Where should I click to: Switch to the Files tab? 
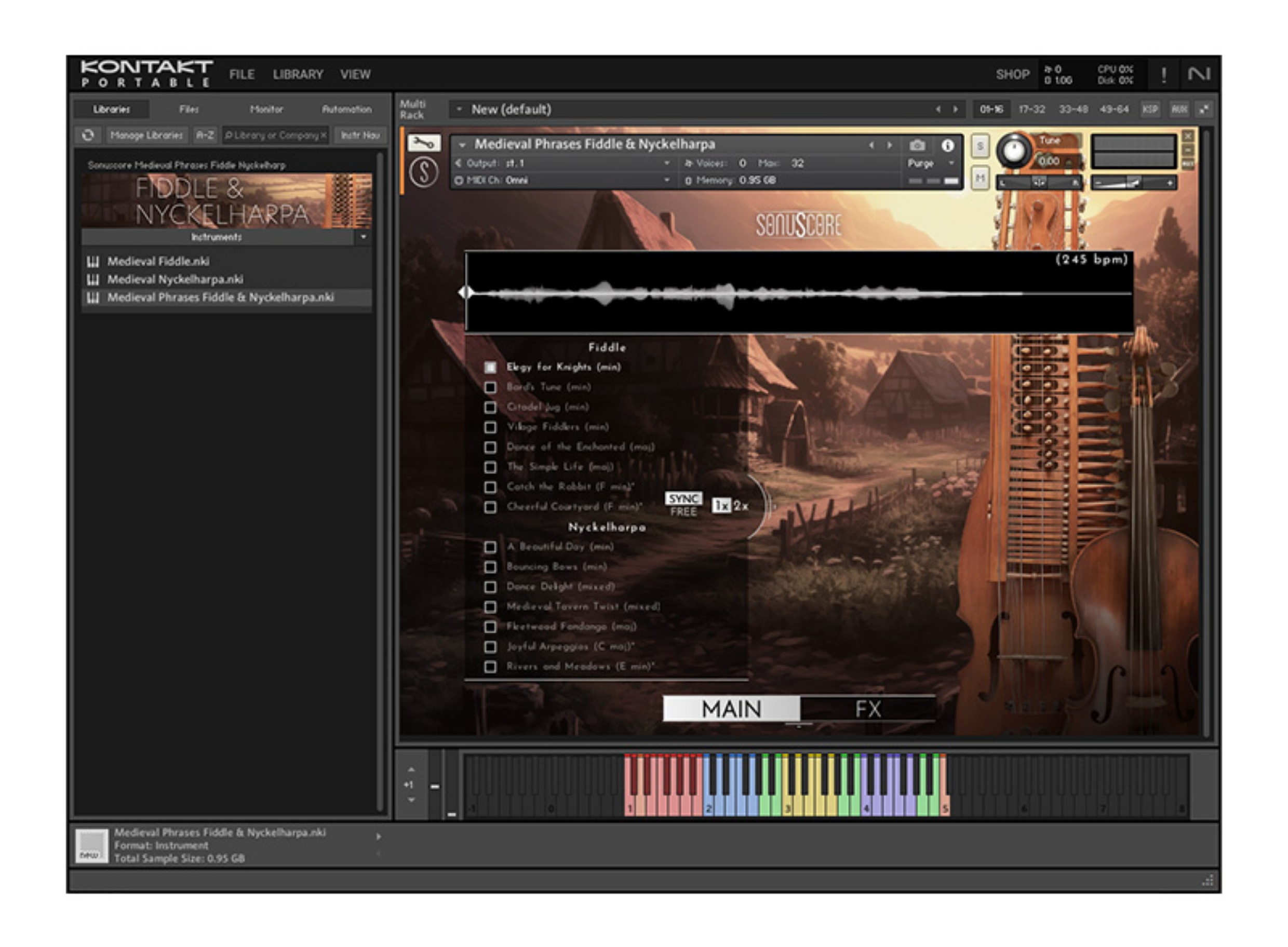(x=189, y=109)
